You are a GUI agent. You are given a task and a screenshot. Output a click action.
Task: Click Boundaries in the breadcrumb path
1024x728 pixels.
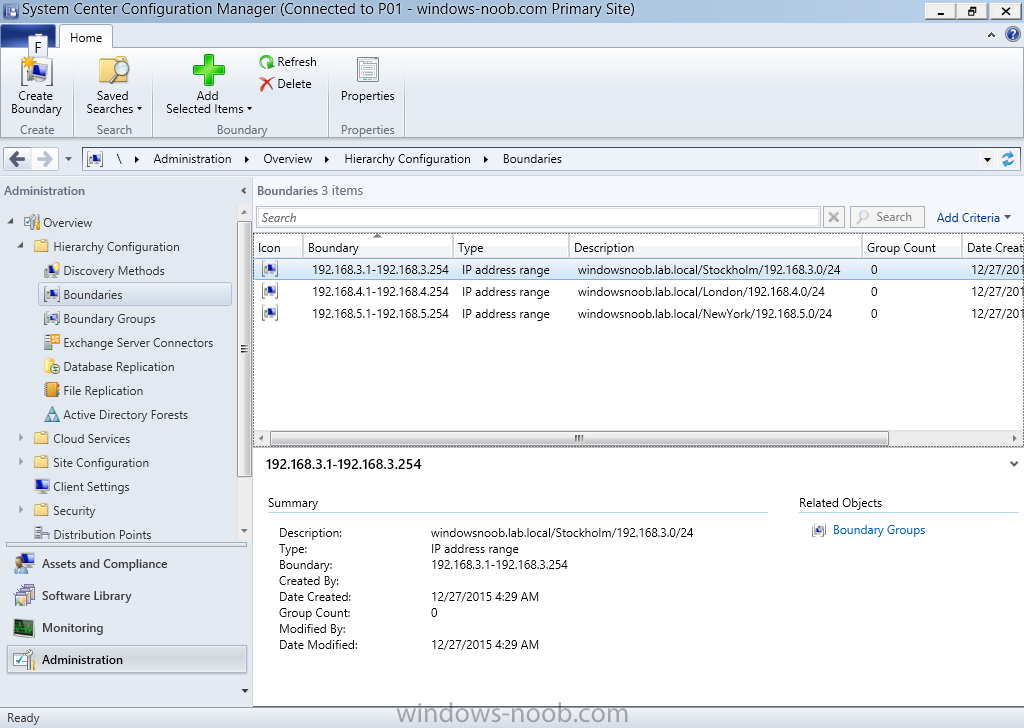click(532, 159)
